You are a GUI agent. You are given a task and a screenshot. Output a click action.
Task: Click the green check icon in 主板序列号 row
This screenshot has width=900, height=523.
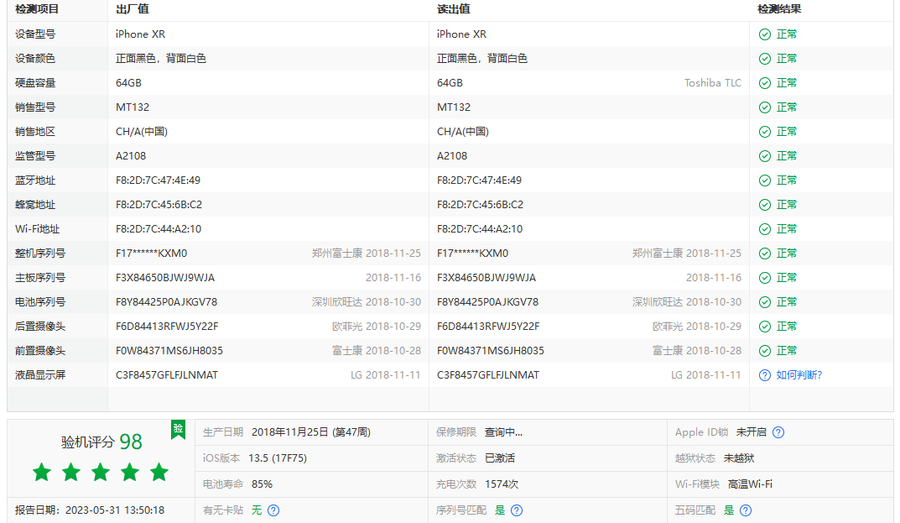765,278
